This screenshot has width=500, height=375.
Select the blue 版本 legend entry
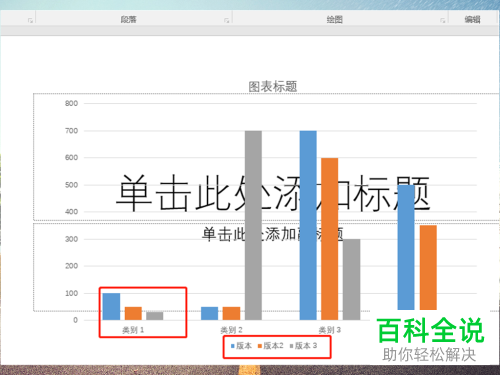pyautogui.click(x=241, y=346)
